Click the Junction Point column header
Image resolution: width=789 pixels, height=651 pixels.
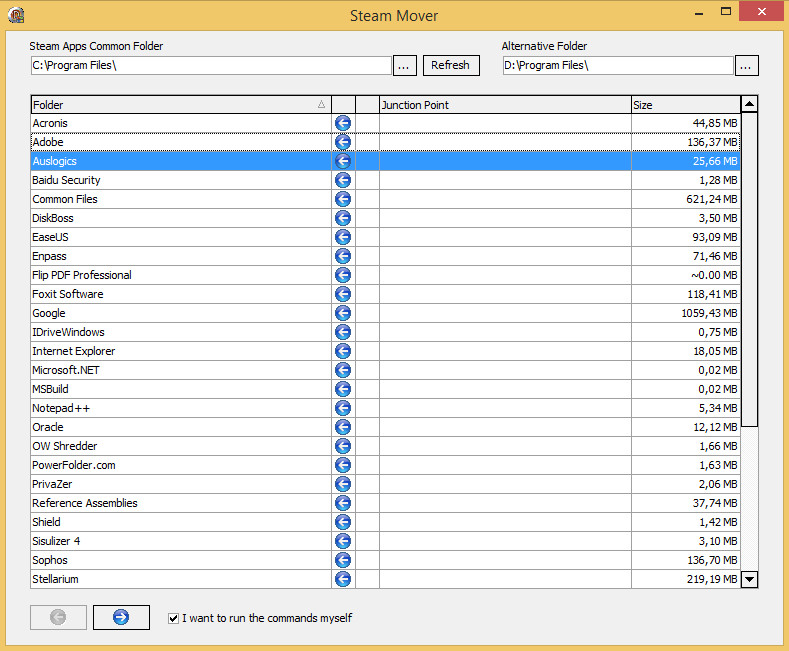[x=505, y=105]
